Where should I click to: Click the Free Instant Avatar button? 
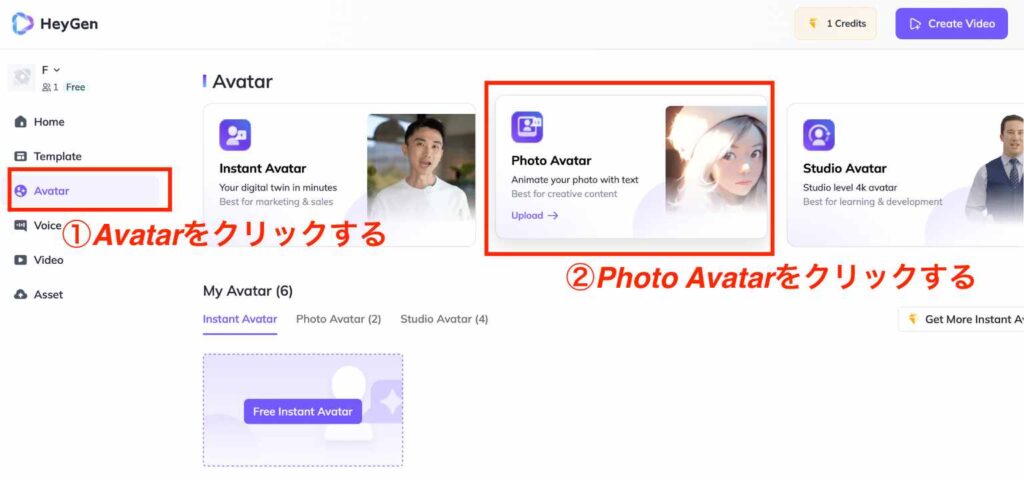[303, 412]
